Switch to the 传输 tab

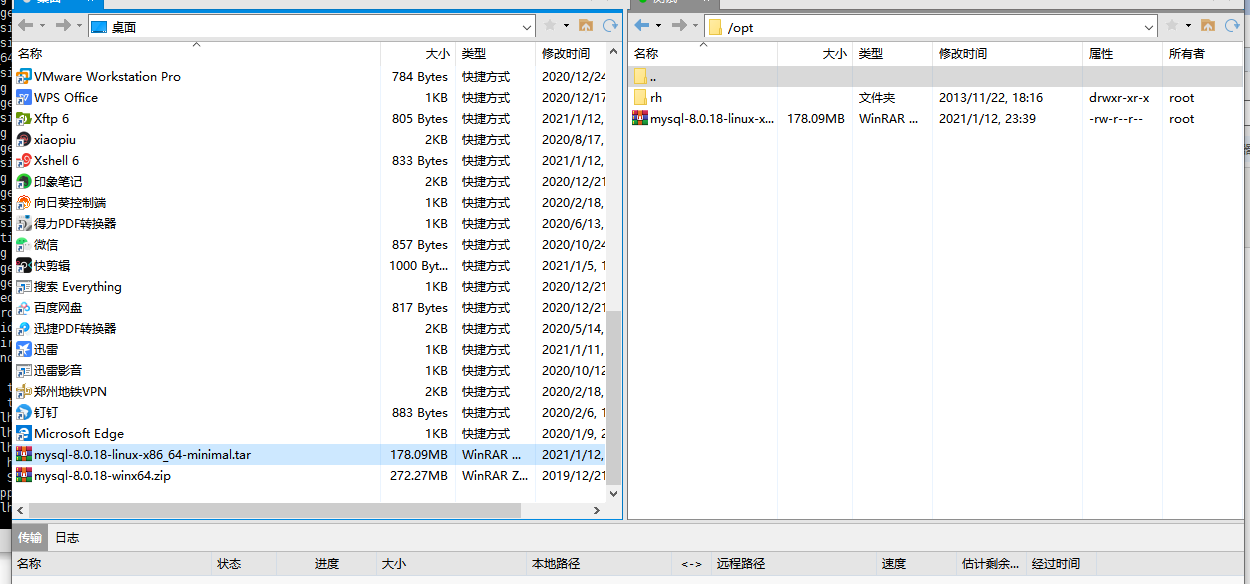tap(29, 537)
